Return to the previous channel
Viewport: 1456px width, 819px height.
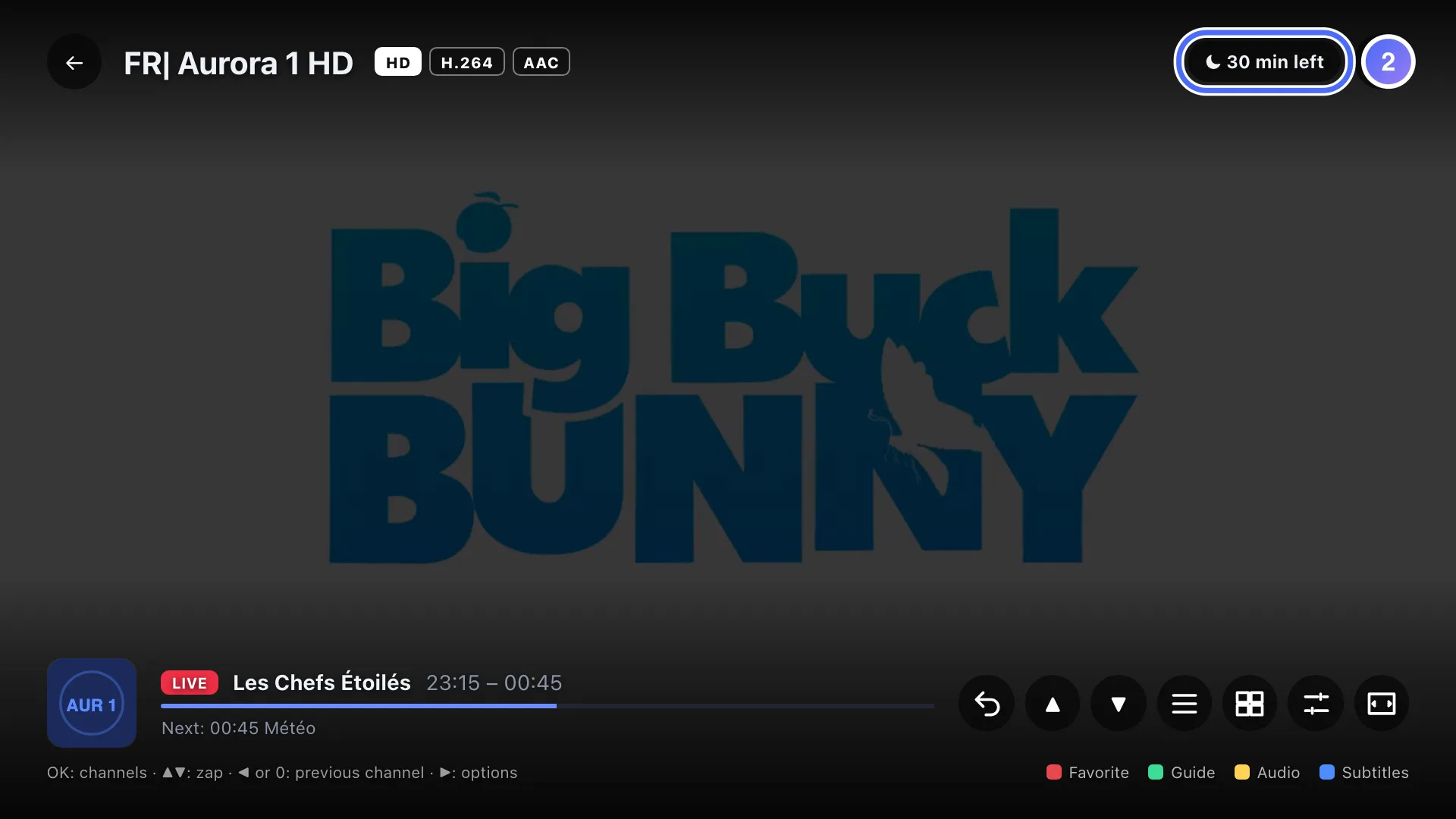[x=987, y=704]
